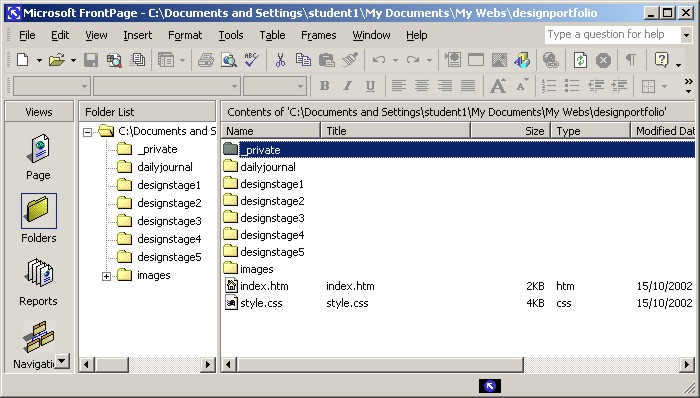Click the Paste clipboard icon
This screenshot has height=398, width=700.
click(x=327, y=60)
